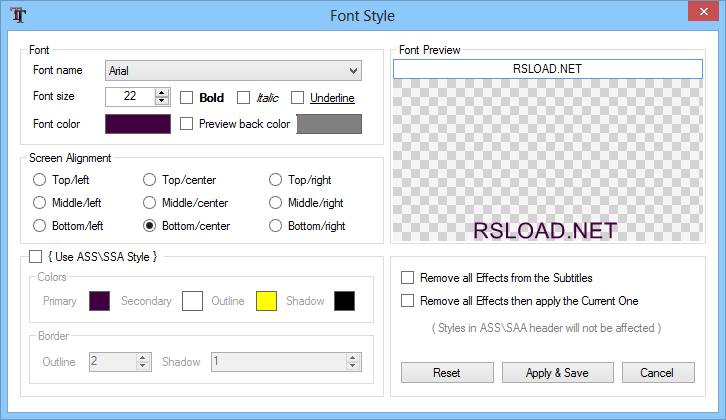Select the Top/center alignment option
Screen dimensions: 726x420
click(x=149, y=180)
